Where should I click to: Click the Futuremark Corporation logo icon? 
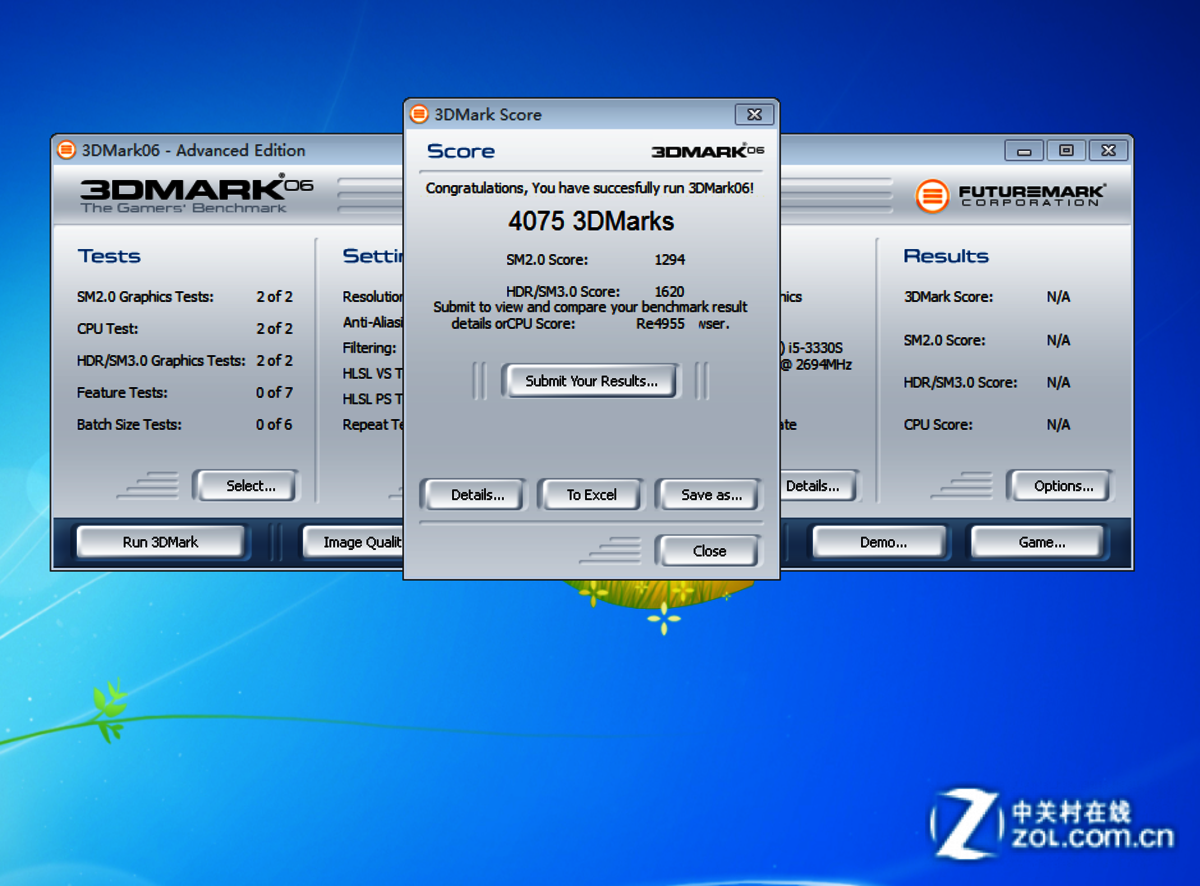tap(932, 195)
